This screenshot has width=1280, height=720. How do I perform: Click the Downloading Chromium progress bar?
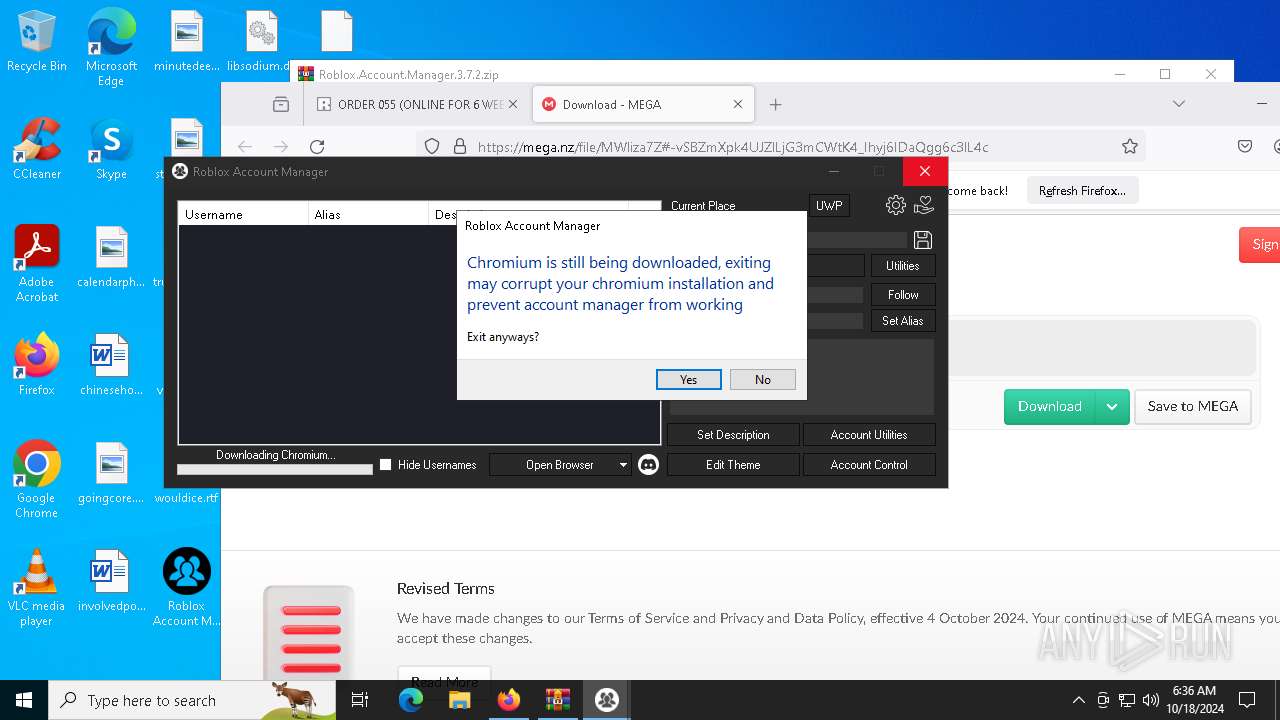coord(275,468)
